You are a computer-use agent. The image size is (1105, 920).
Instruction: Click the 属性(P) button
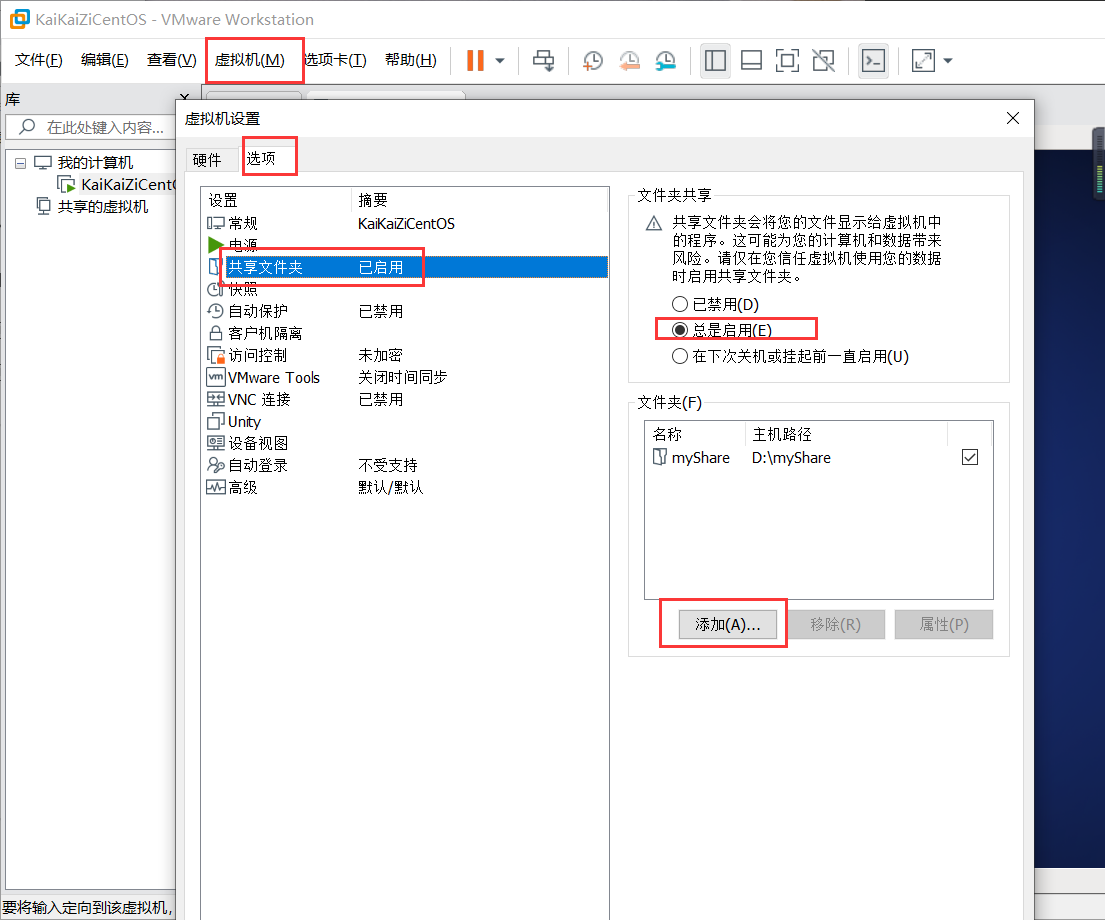[944, 625]
